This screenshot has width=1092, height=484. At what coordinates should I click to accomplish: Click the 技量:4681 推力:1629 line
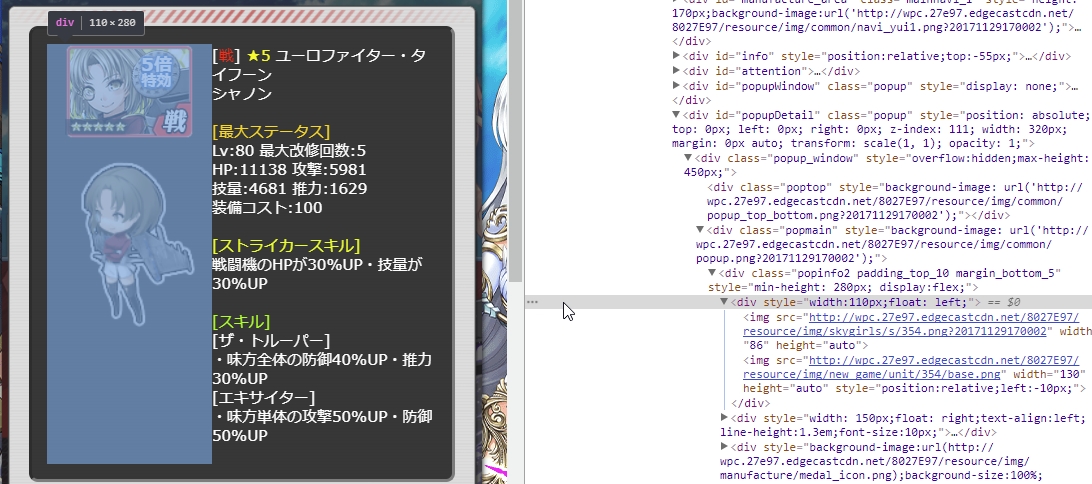[290, 189]
